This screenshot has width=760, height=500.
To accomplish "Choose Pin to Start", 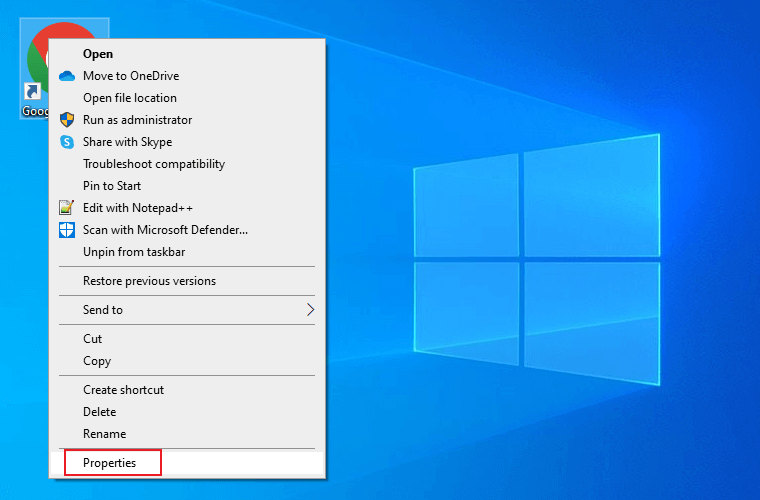I will (187, 186).
